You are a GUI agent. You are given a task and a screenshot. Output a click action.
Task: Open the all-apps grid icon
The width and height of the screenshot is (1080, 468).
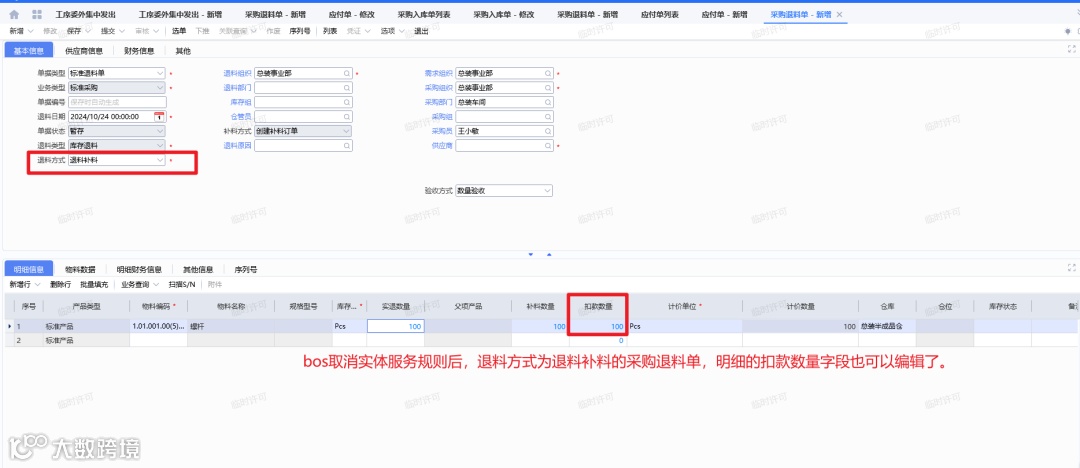click(x=37, y=14)
